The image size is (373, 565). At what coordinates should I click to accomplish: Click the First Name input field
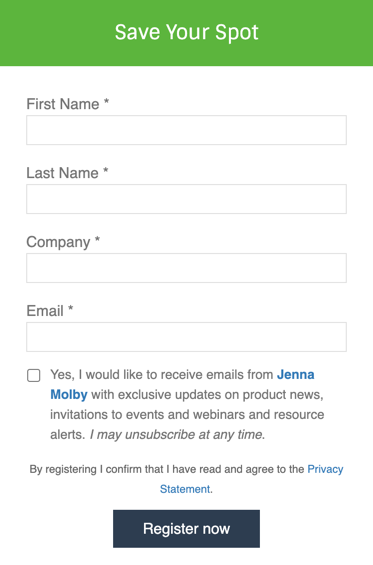coord(186,130)
